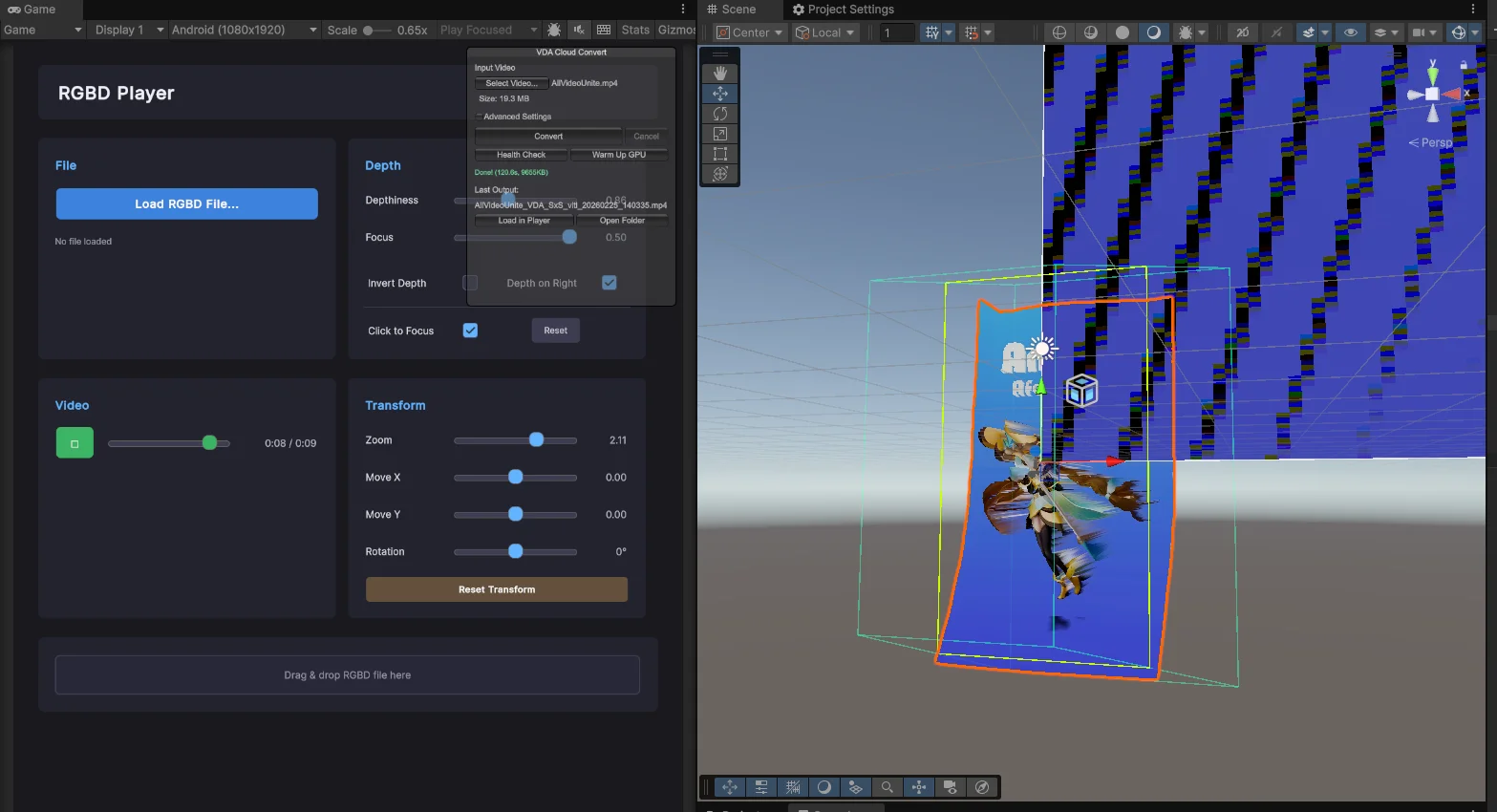Open the Local handle rotation dropdown
The image size is (1497, 812).
point(825,32)
